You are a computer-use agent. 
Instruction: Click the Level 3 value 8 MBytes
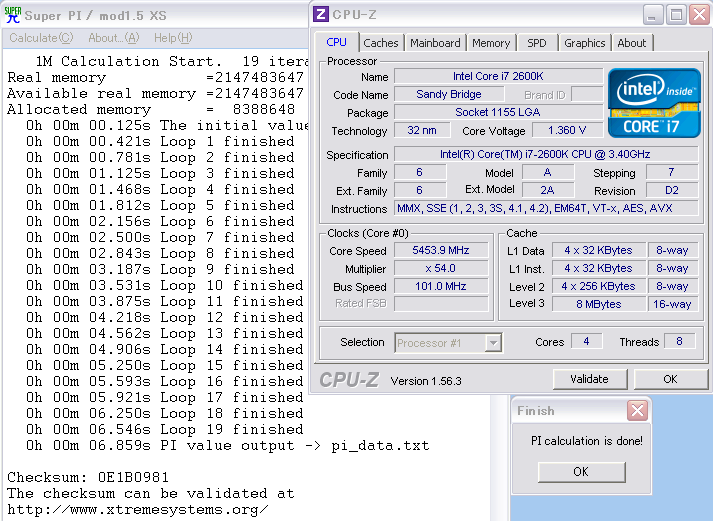pyautogui.click(x=598, y=304)
